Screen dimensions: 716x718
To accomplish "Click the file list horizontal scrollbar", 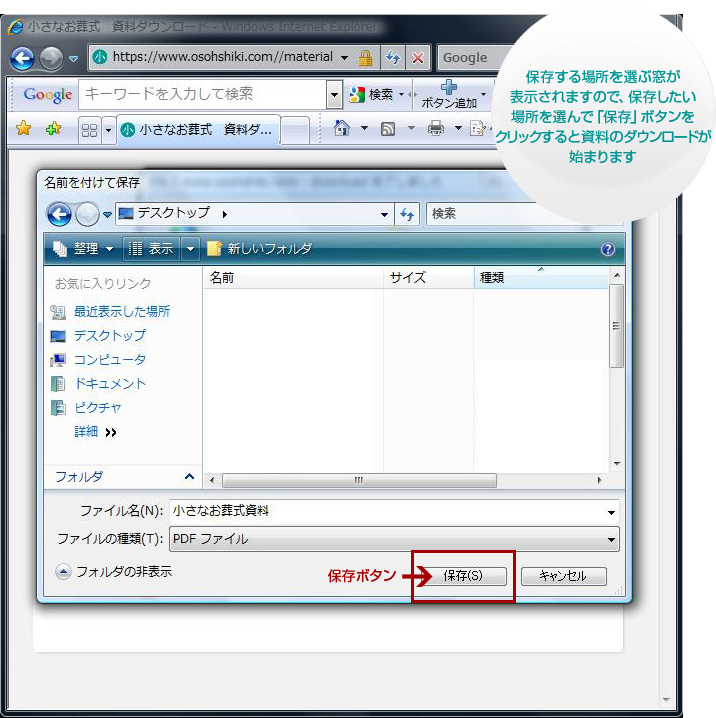I will click(358, 480).
